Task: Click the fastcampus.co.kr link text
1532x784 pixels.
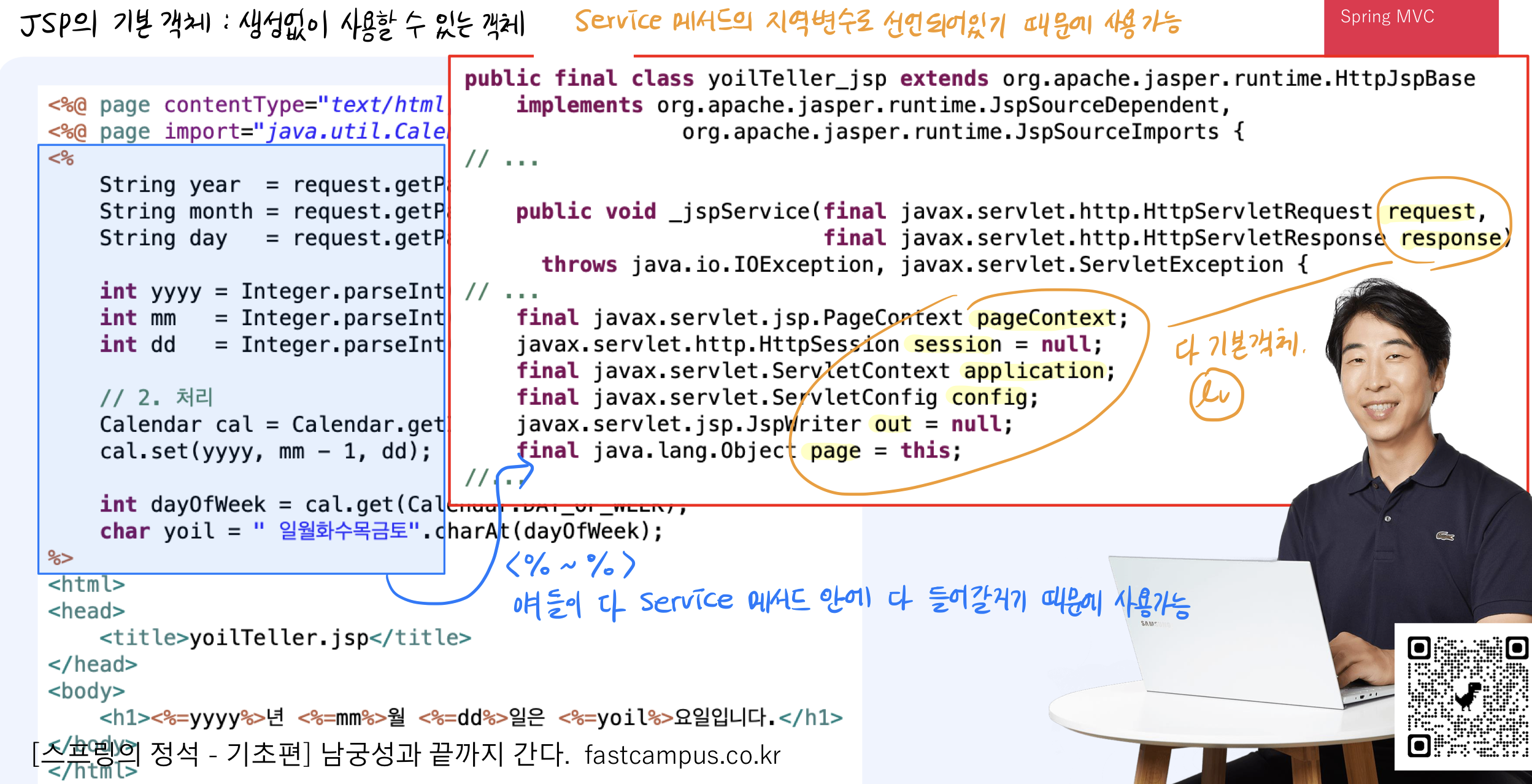Action: coord(682,755)
